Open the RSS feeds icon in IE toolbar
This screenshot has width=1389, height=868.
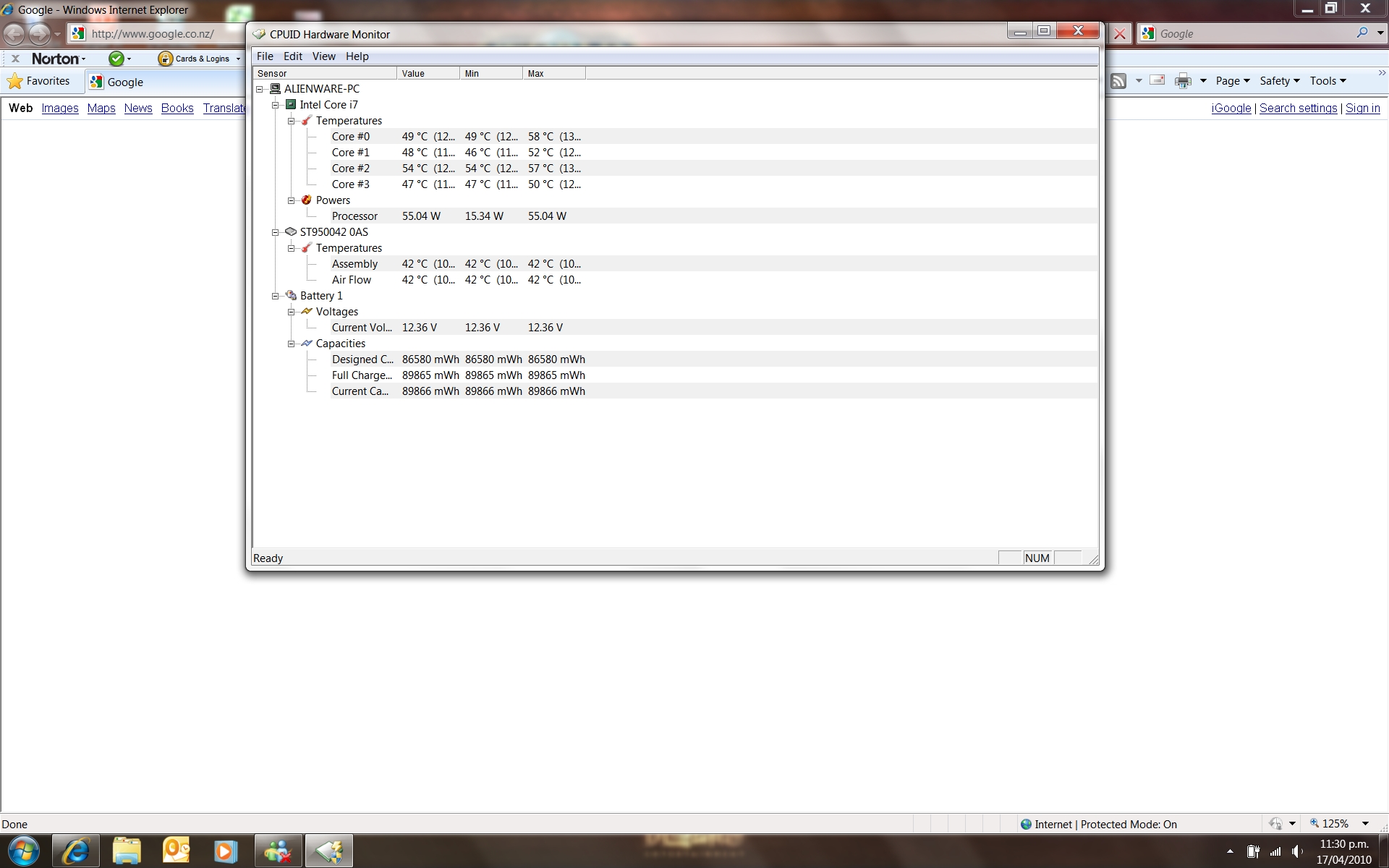1118,81
